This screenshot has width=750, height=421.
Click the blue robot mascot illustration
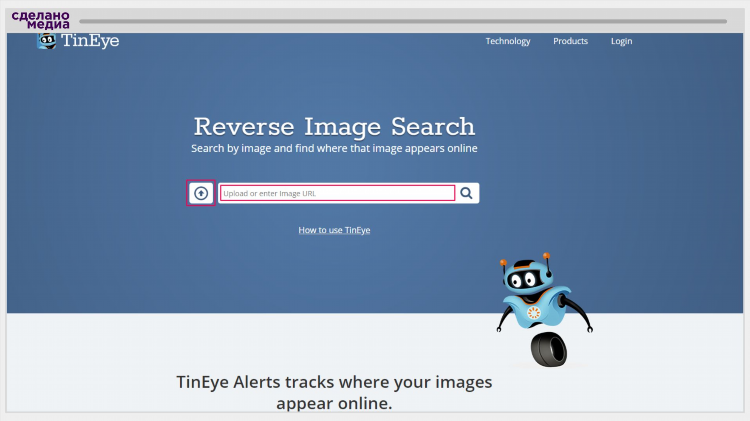tap(544, 309)
